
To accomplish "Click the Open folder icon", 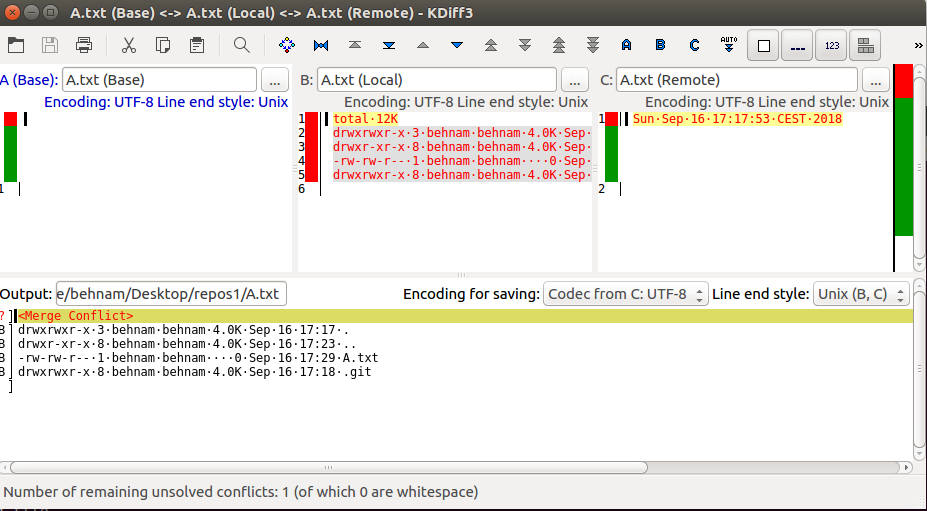I will pyautogui.click(x=16, y=45).
